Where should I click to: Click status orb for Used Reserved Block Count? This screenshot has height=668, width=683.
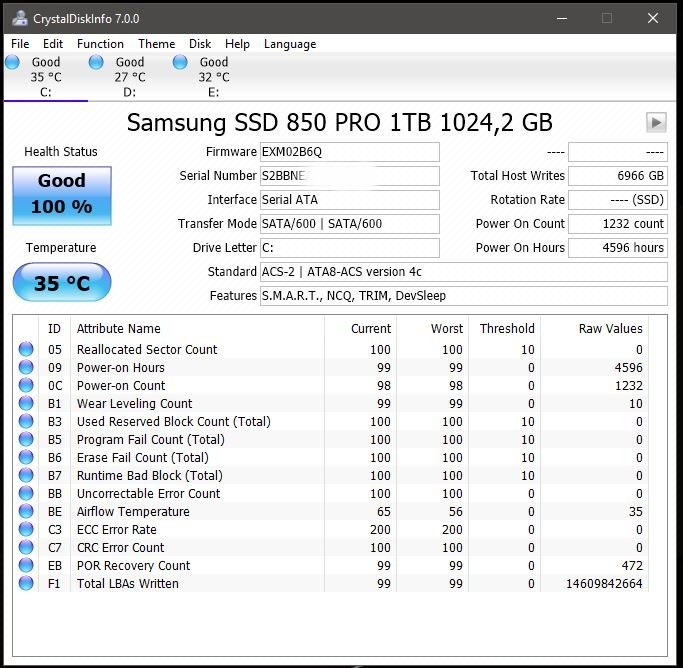26,421
